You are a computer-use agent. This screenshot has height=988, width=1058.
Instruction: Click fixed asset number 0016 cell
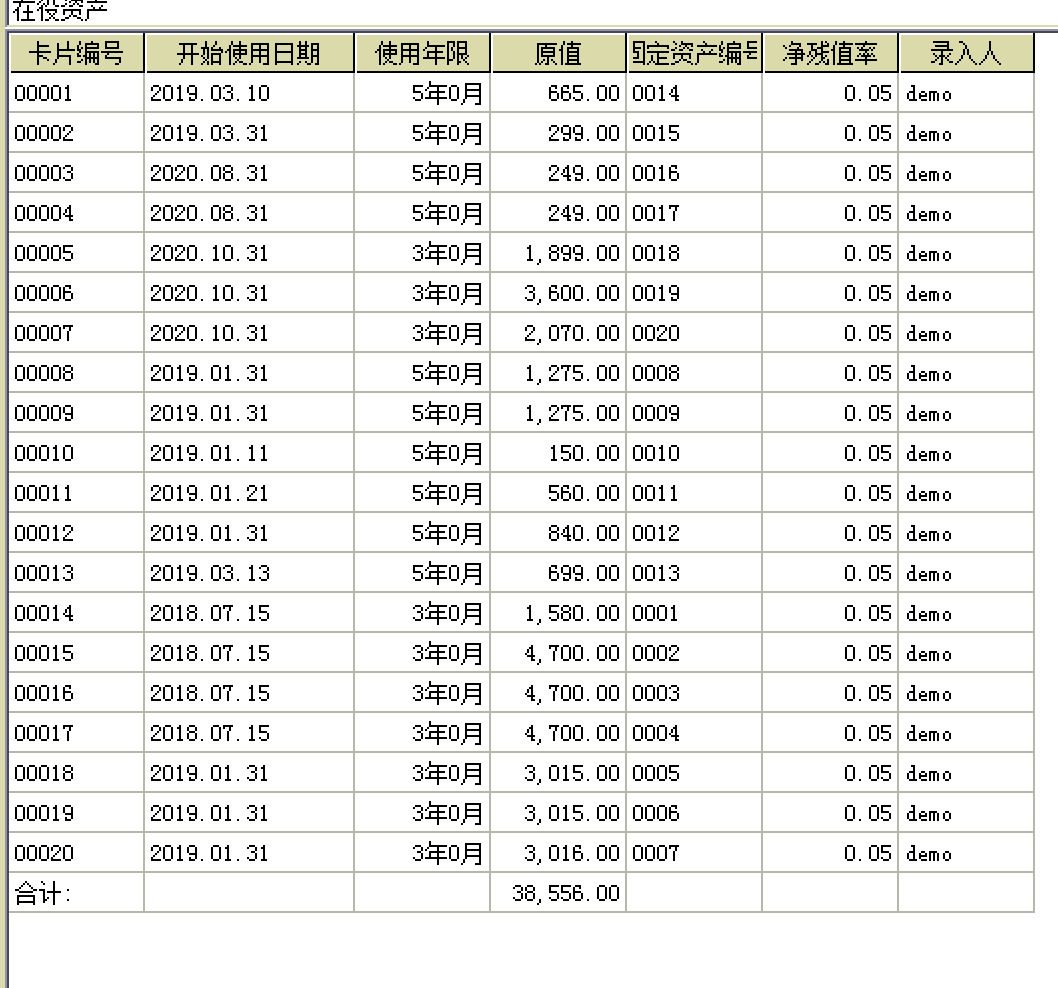(x=694, y=173)
